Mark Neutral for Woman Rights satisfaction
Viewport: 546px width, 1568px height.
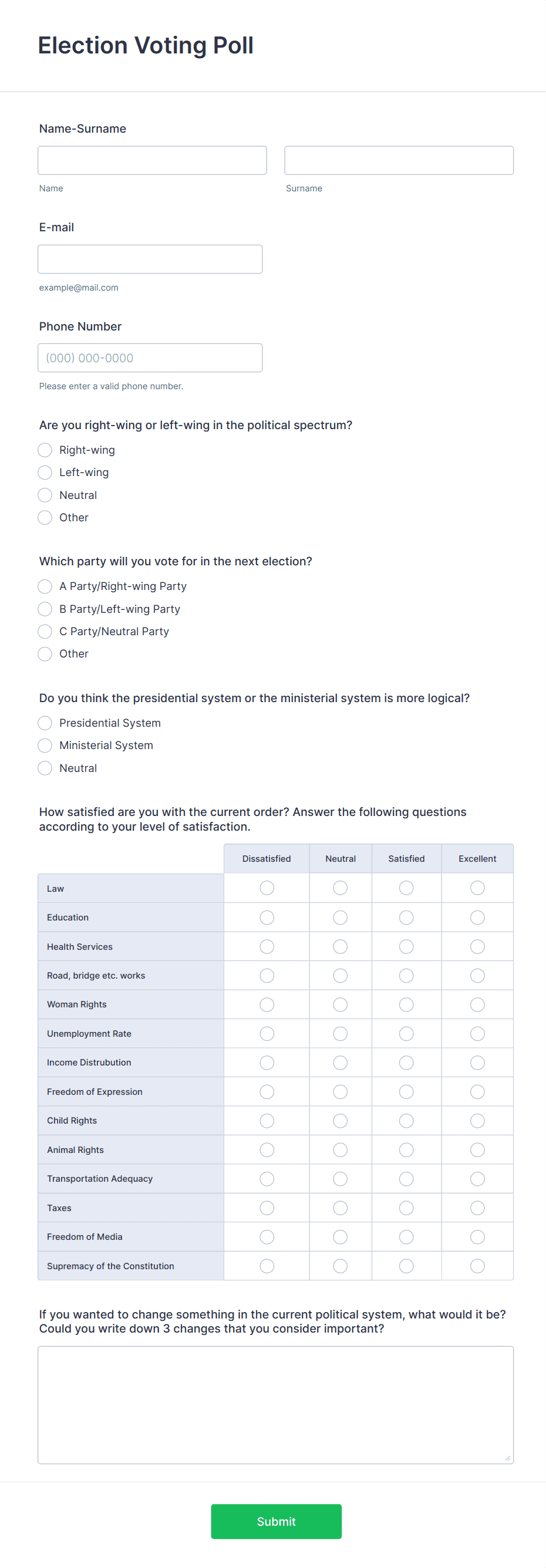point(340,1004)
